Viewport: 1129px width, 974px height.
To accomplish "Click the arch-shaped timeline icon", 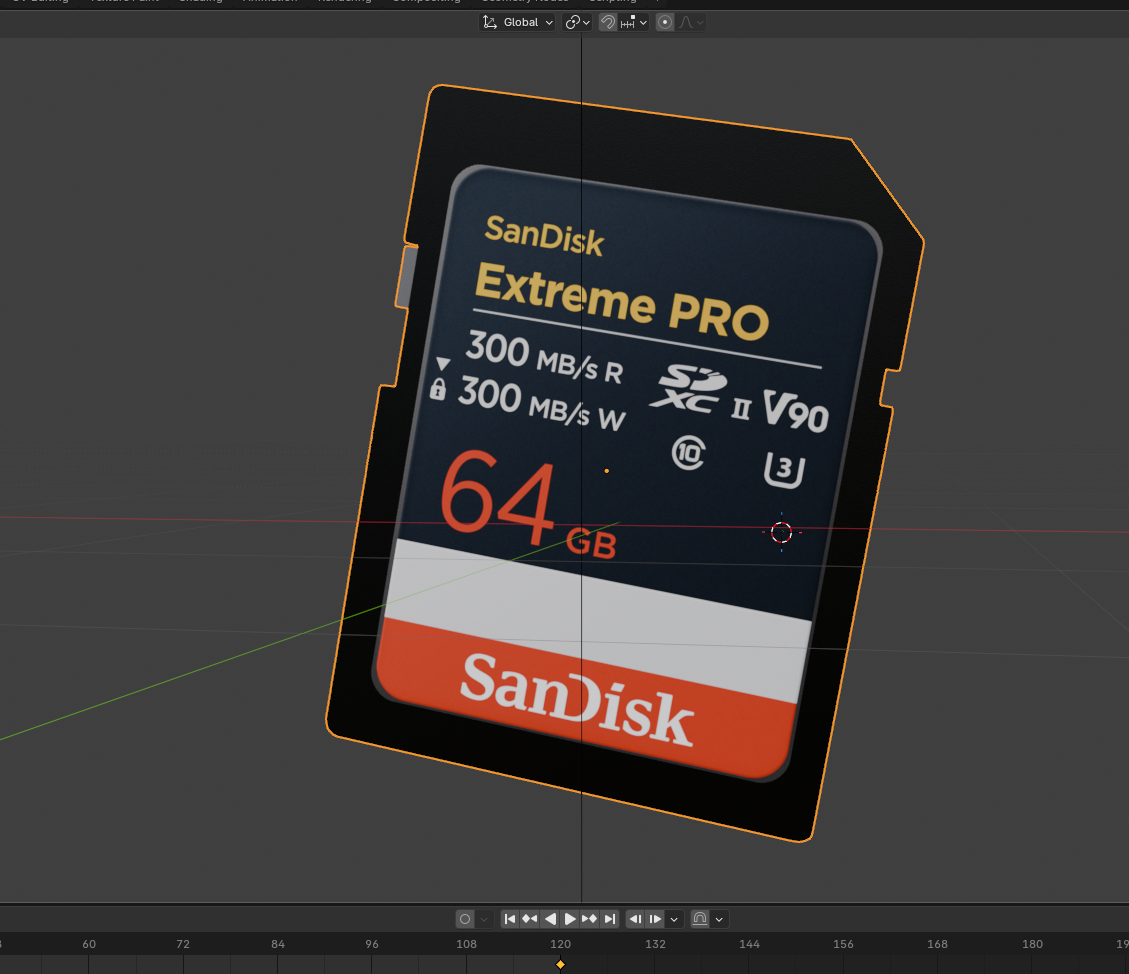I will click(700, 919).
